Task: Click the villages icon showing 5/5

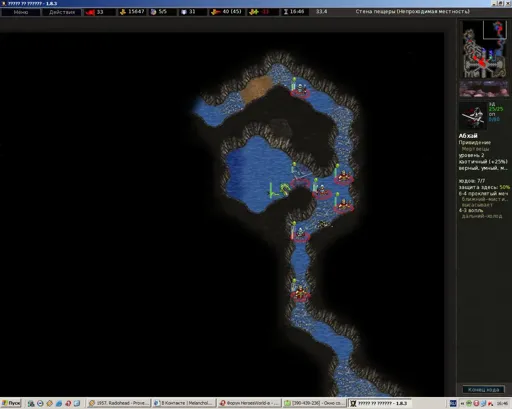Action: [x=153, y=12]
